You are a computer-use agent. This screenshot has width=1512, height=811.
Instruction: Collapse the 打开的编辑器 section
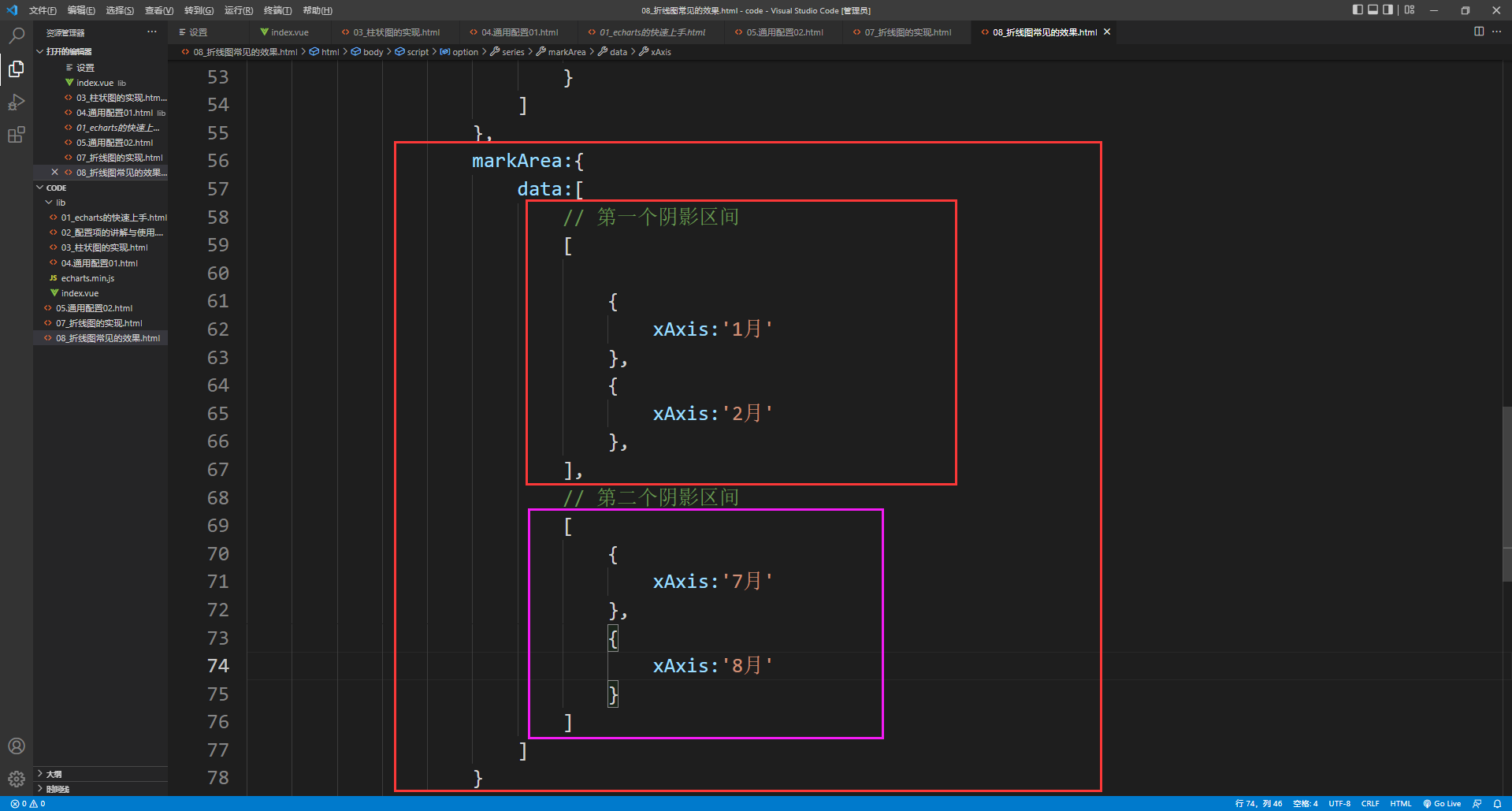tap(68, 51)
